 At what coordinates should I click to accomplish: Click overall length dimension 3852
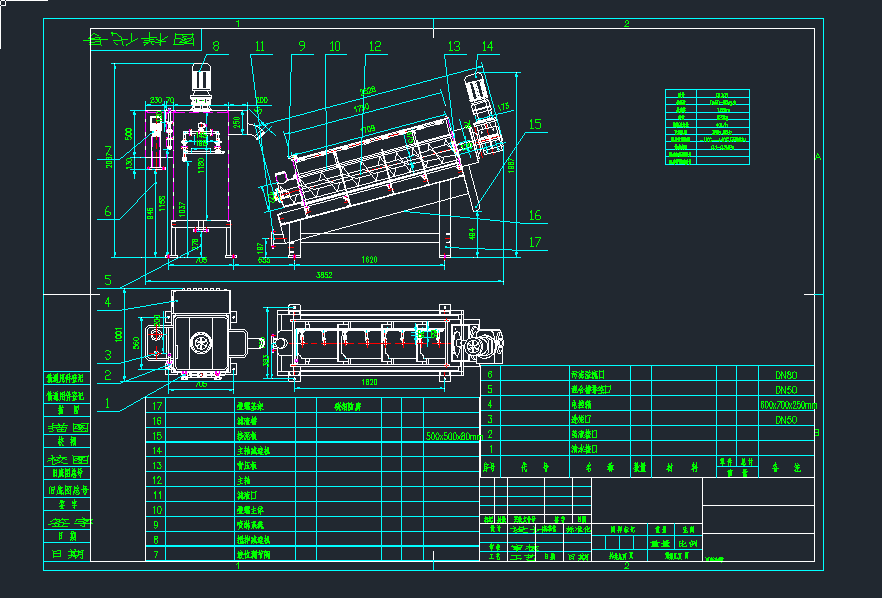324,275
